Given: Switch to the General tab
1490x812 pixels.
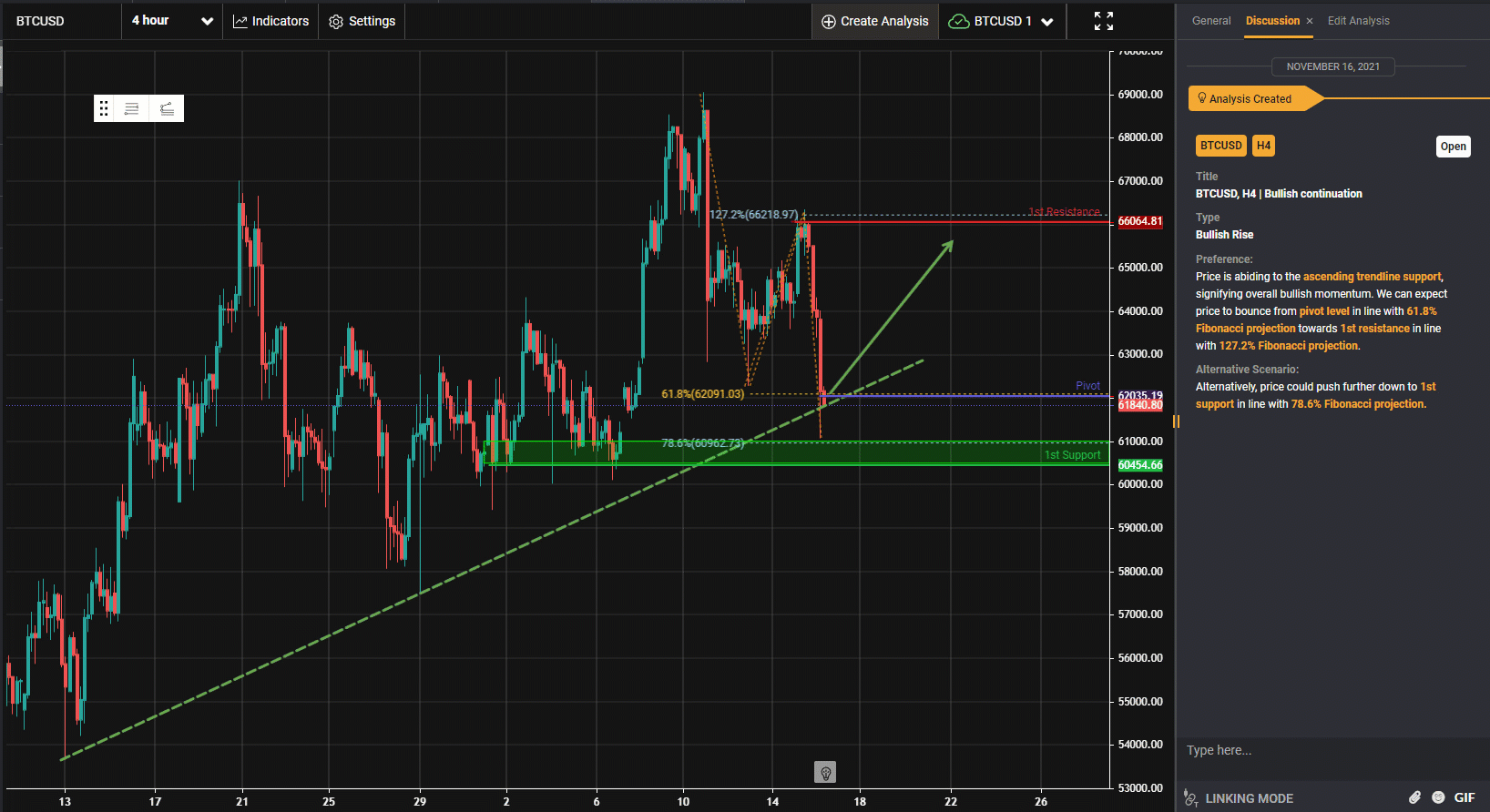Looking at the screenshot, I should point(1211,21).
